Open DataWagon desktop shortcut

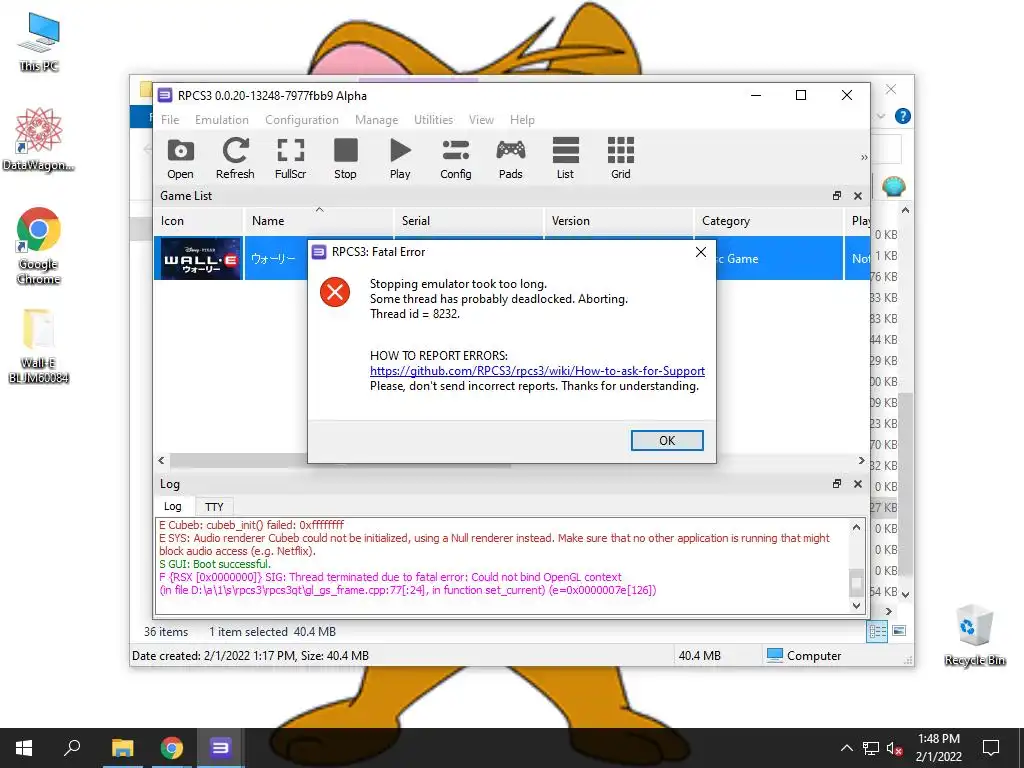click(39, 140)
